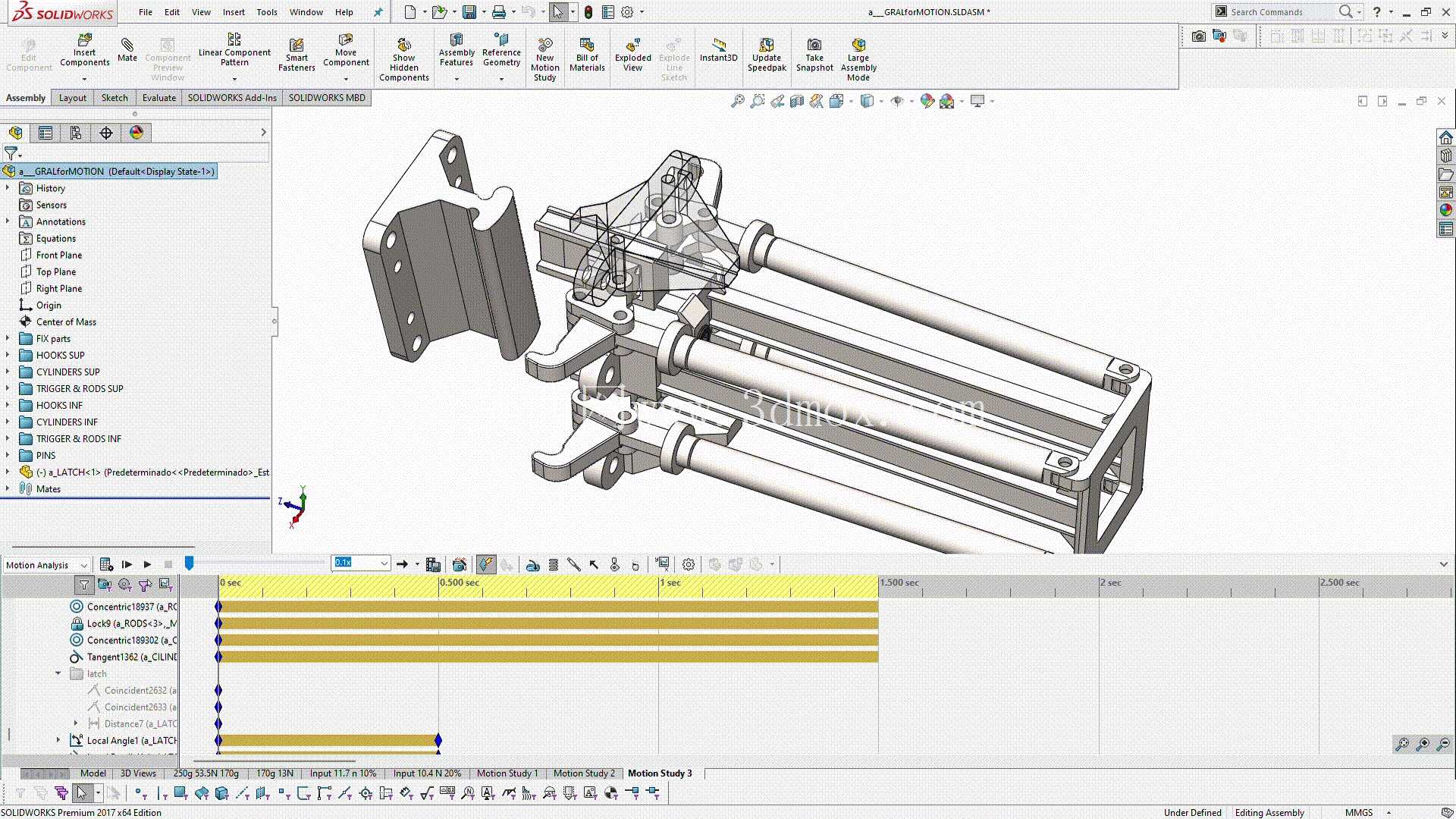The height and width of the screenshot is (819, 1456).
Task: Add a Spring in motion toolbar
Action: click(x=554, y=564)
